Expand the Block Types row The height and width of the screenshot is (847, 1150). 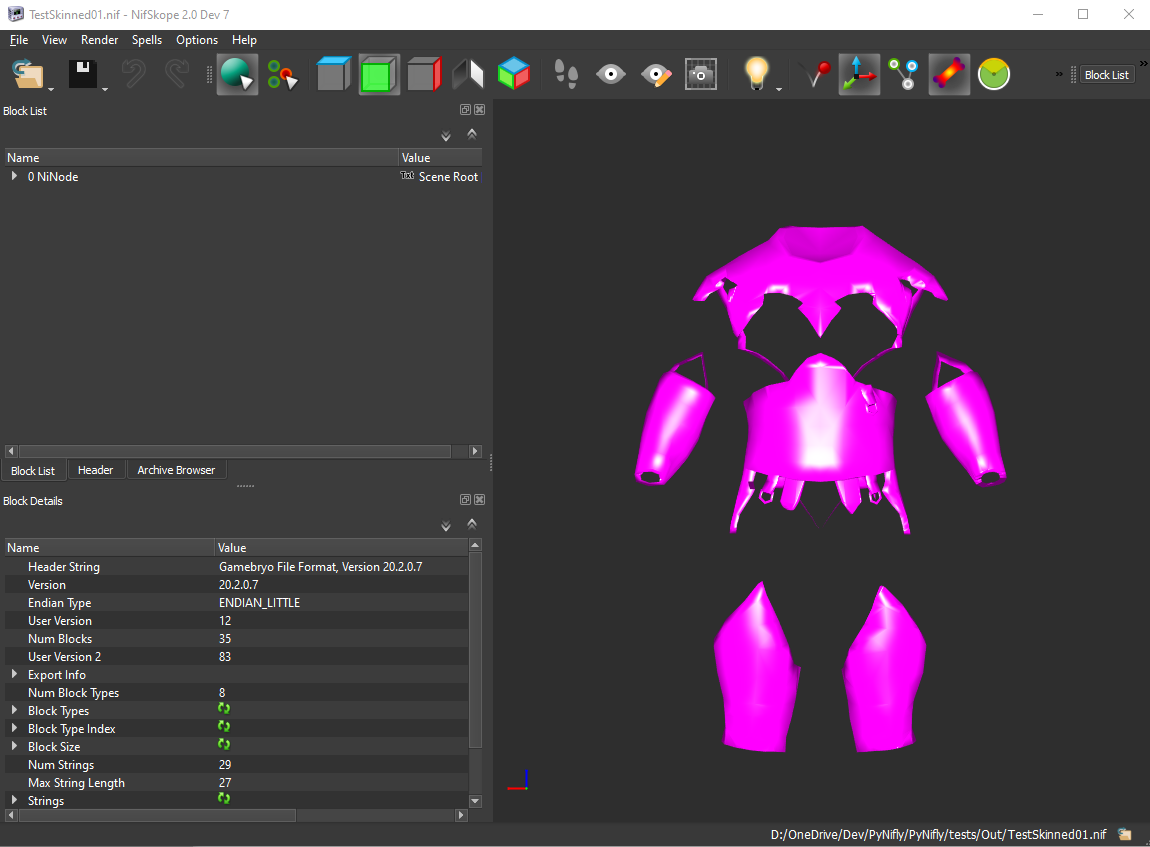(14, 710)
